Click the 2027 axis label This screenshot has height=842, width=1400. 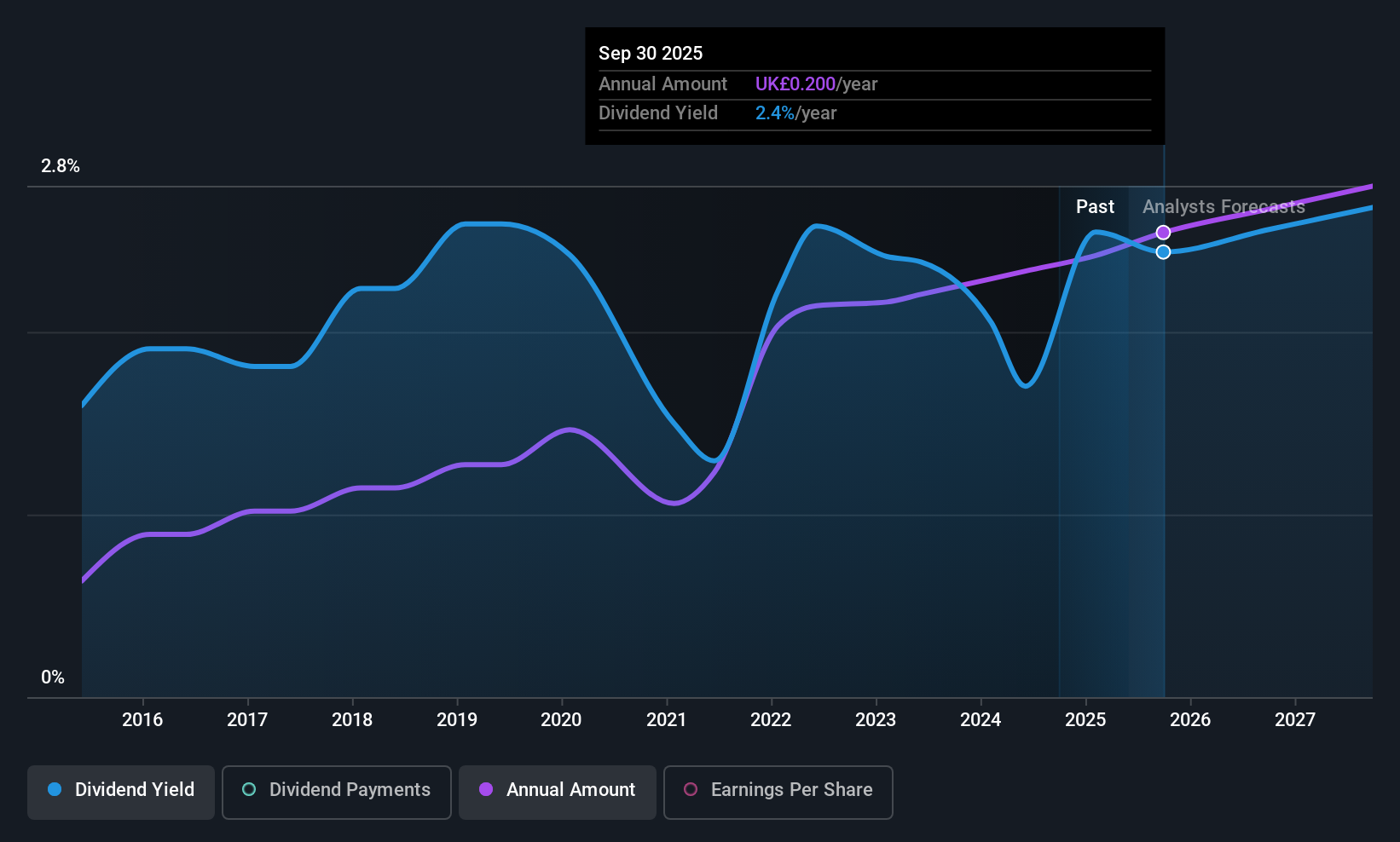[x=1295, y=719]
